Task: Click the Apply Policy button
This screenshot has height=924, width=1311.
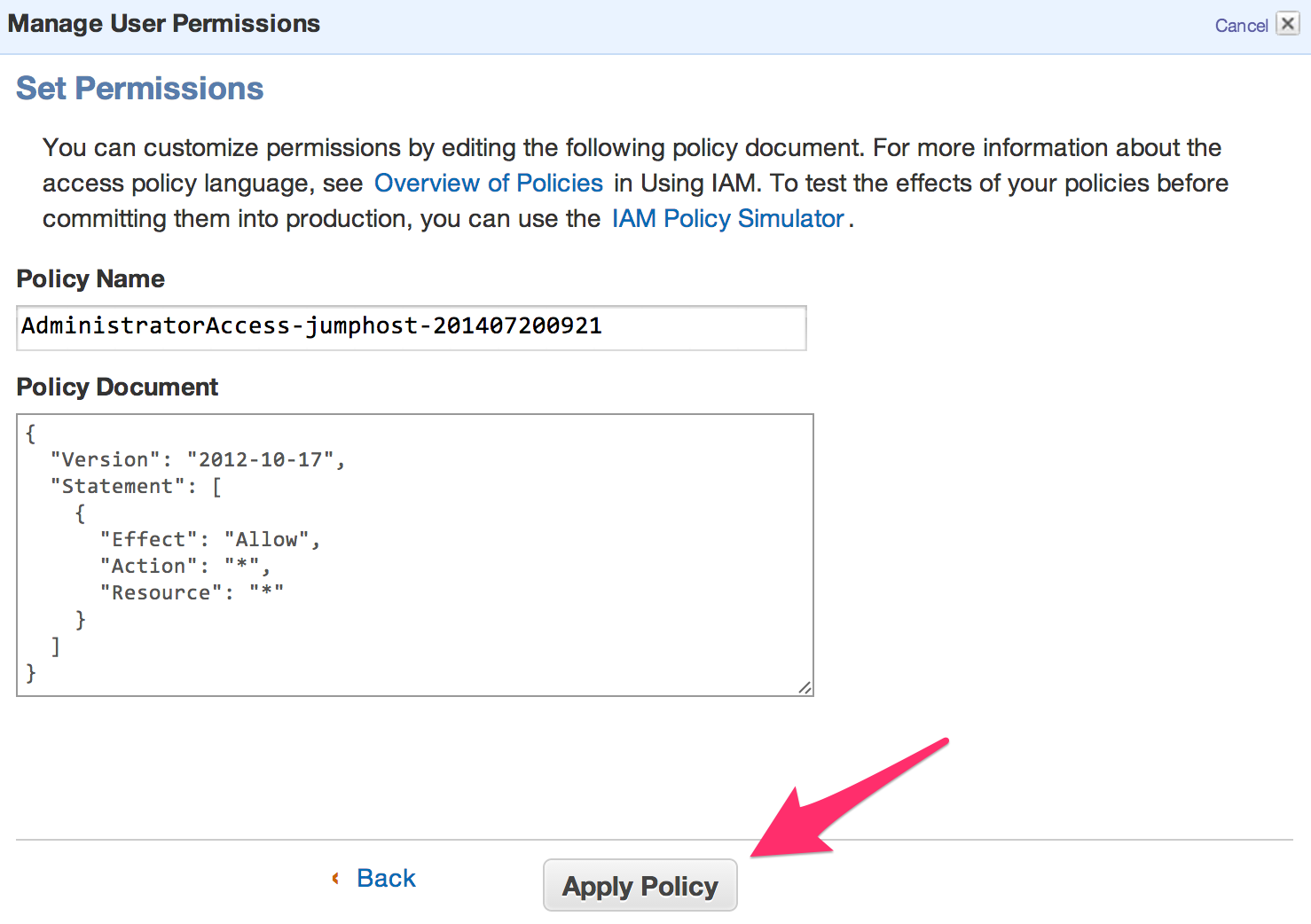Action: click(640, 885)
